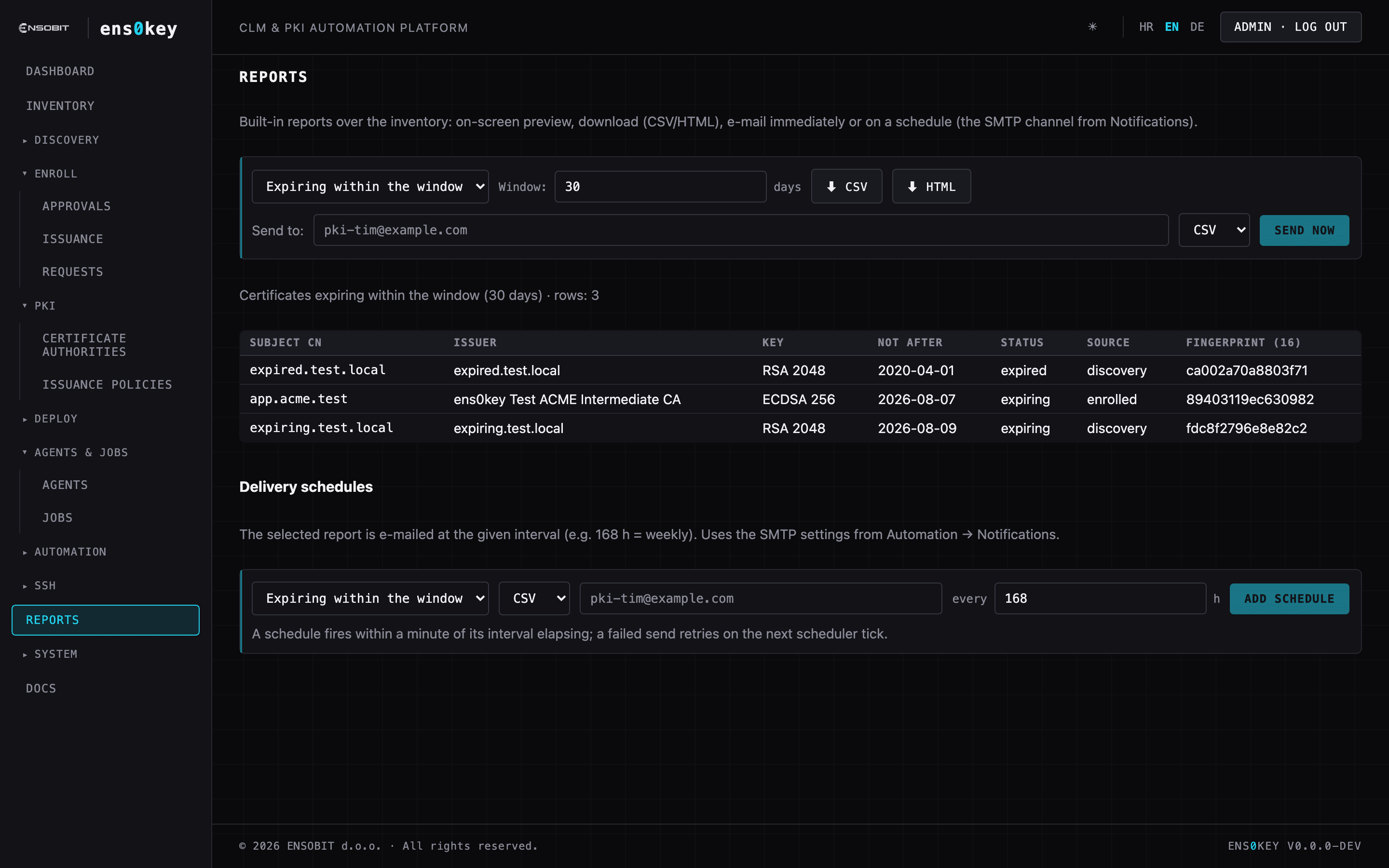The height and width of the screenshot is (868, 1389).
Task: Collapse the Enroll section
Action: 49,174
